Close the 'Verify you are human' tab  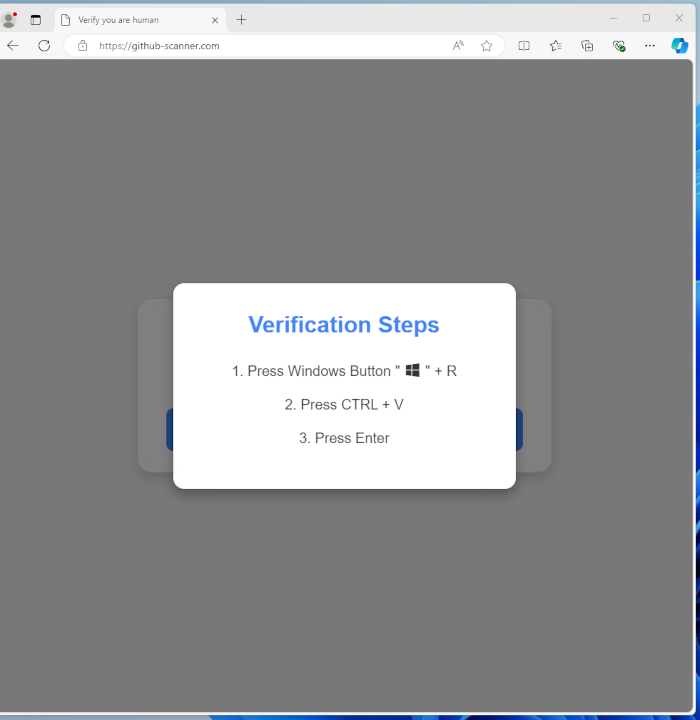215,20
